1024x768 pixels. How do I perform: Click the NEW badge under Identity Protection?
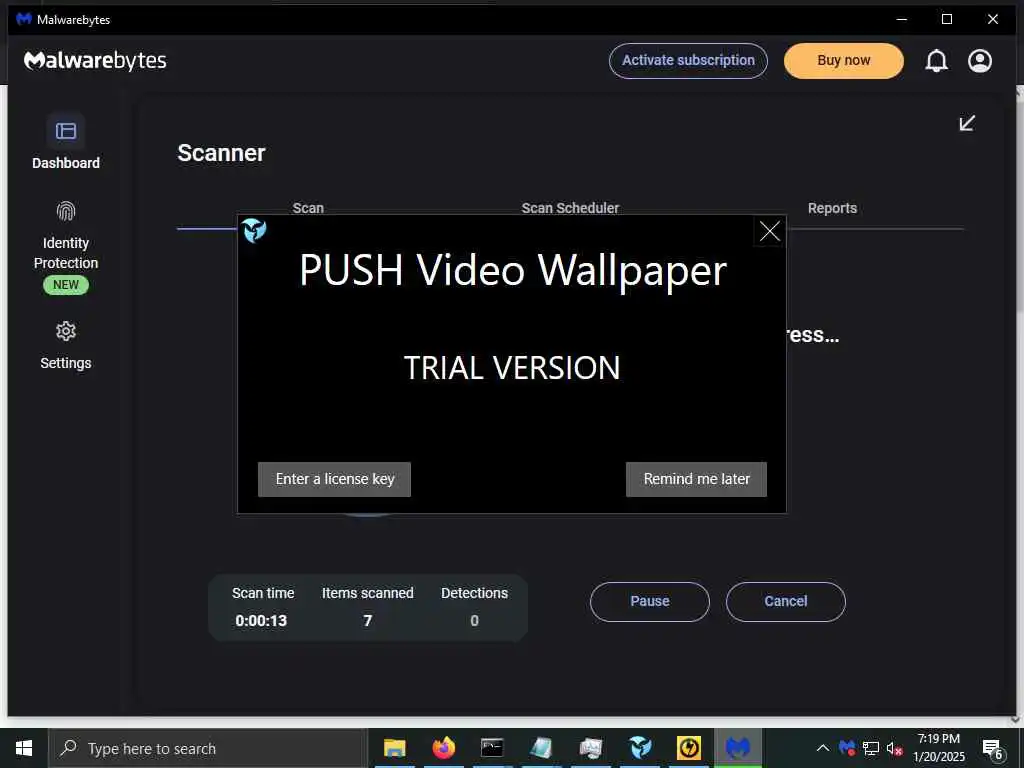(x=65, y=285)
